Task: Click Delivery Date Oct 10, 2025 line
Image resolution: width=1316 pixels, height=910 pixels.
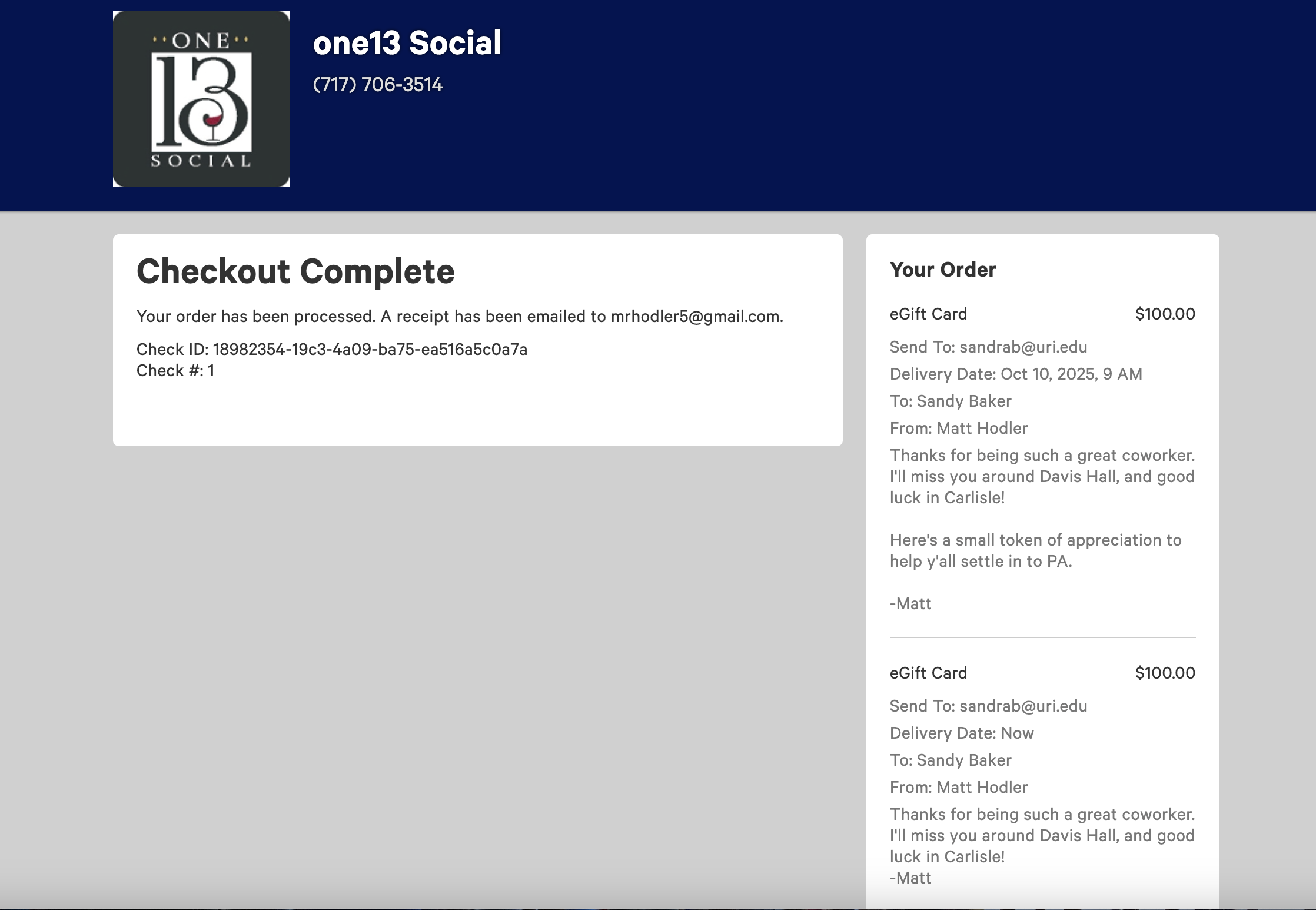Action: click(1015, 374)
